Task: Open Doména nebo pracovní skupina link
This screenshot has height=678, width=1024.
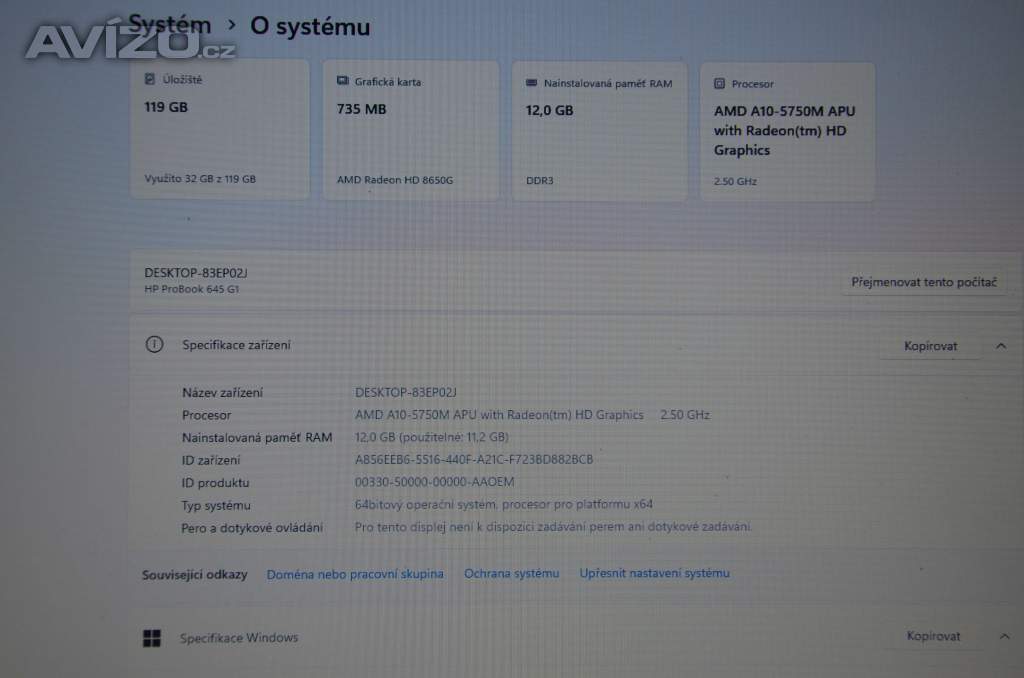Action: coord(355,574)
